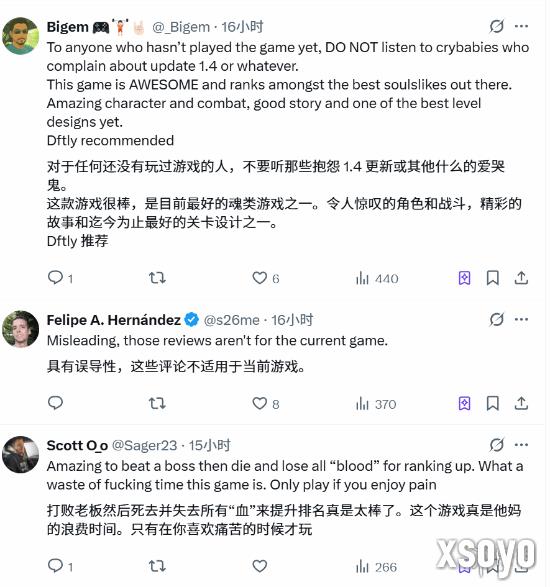The width and height of the screenshot is (550, 587).
Task: Open the @_Bigem handle link
Action: point(181,27)
